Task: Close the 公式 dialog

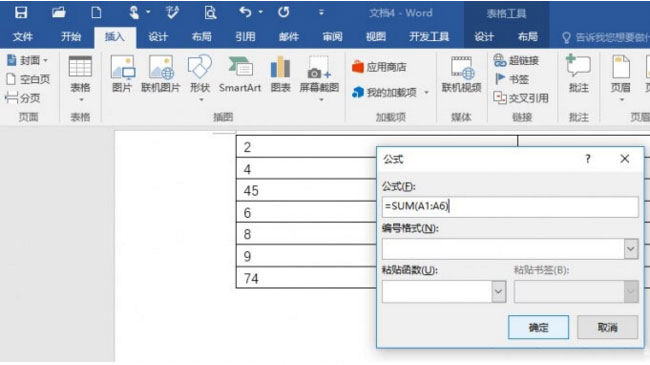Action: [625, 159]
